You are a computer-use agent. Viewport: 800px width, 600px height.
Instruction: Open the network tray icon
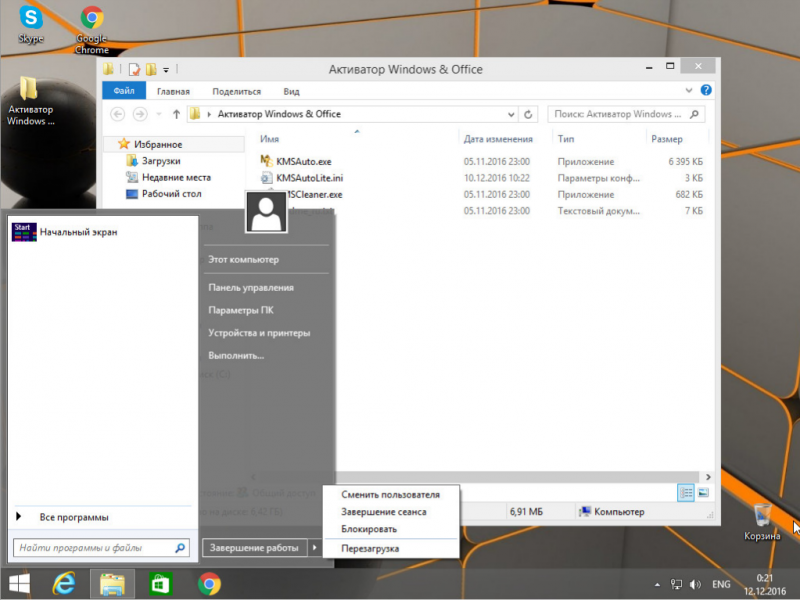677,585
